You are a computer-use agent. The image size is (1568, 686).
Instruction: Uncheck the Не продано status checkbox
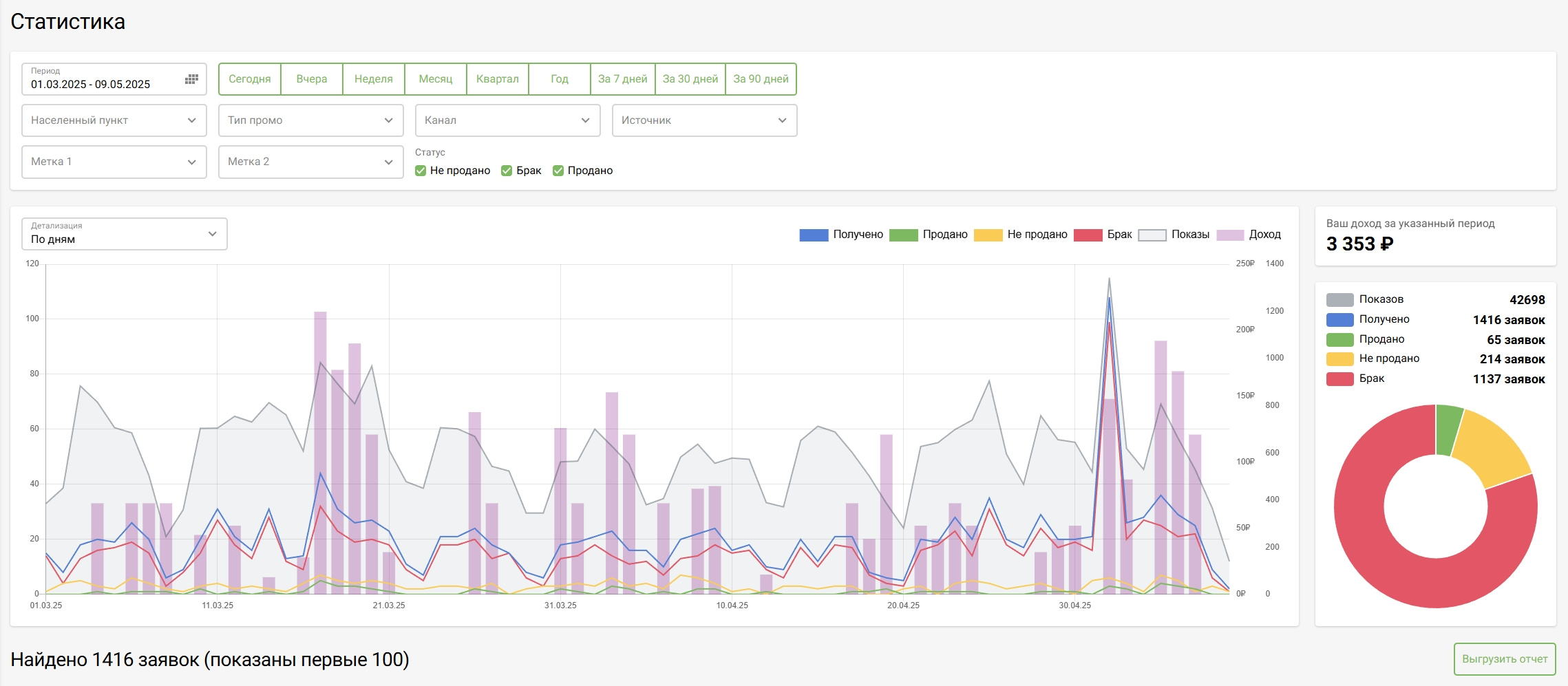coord(421,171)
